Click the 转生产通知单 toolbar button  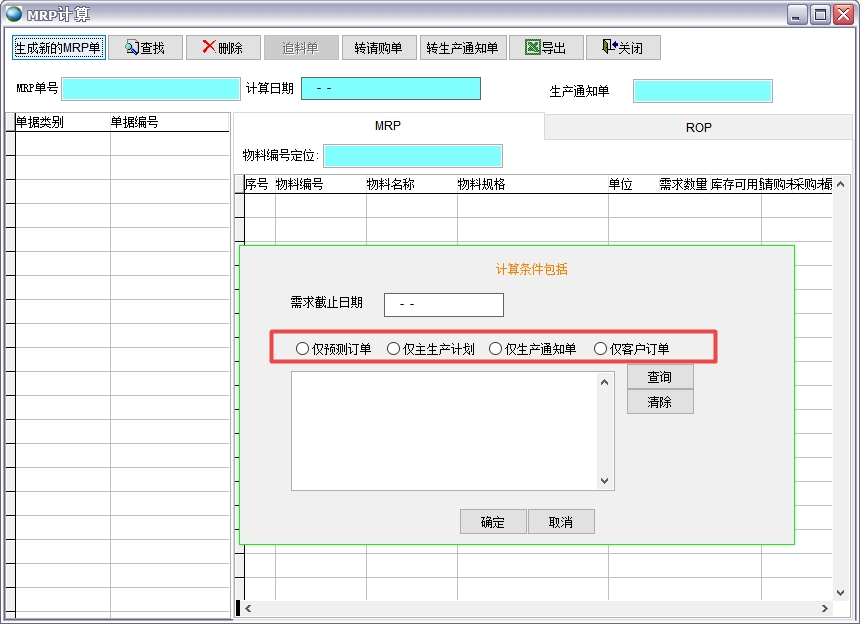tap(463, 47)
